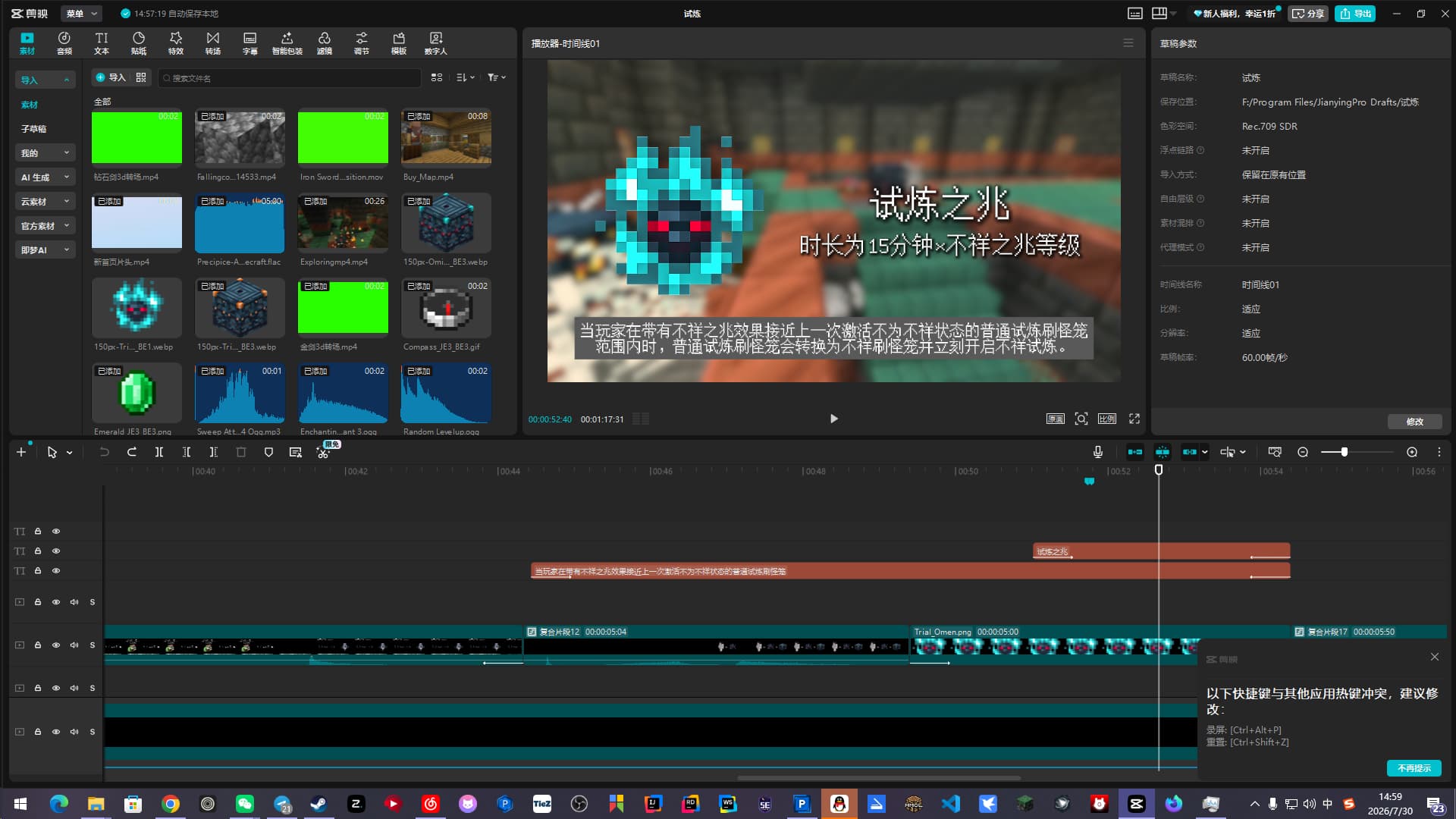1456x819 pixels.
Task: Collapse the 导入 sidebar section
Action: [x=45, y=80]
